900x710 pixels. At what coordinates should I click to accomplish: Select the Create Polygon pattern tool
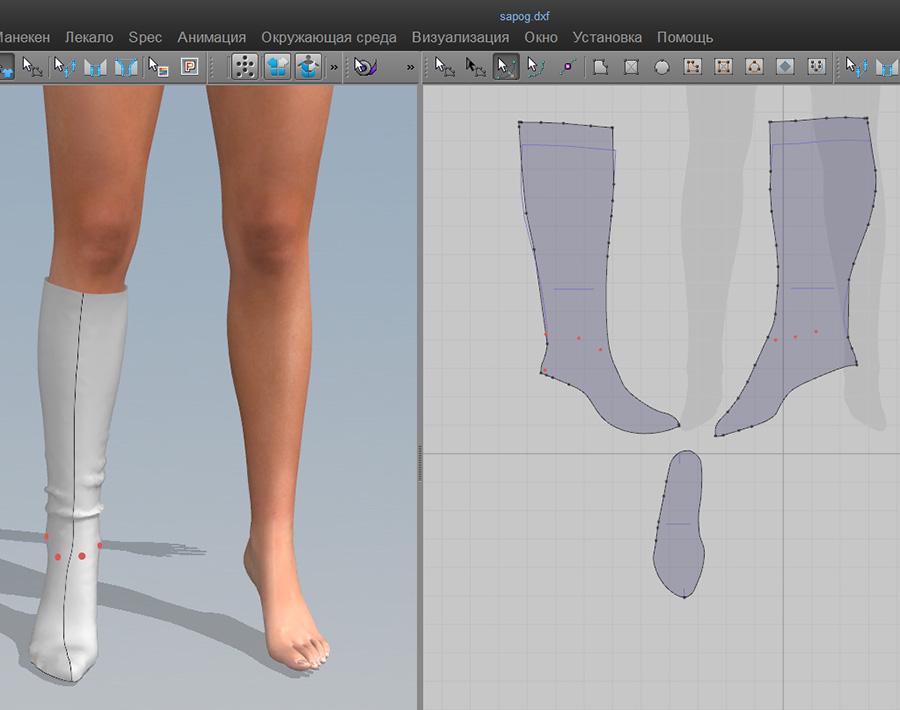click(x=600, y=67)
